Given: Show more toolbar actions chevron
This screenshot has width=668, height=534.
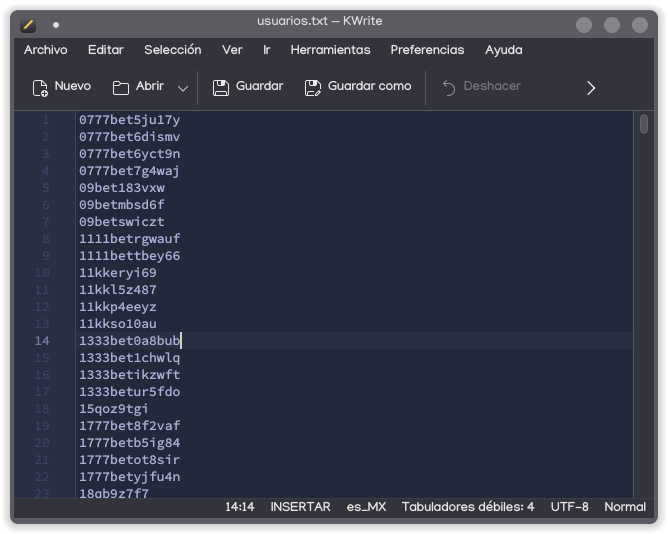Looking at the screenshot, I should pyautogui.click(x=591, y=88).
